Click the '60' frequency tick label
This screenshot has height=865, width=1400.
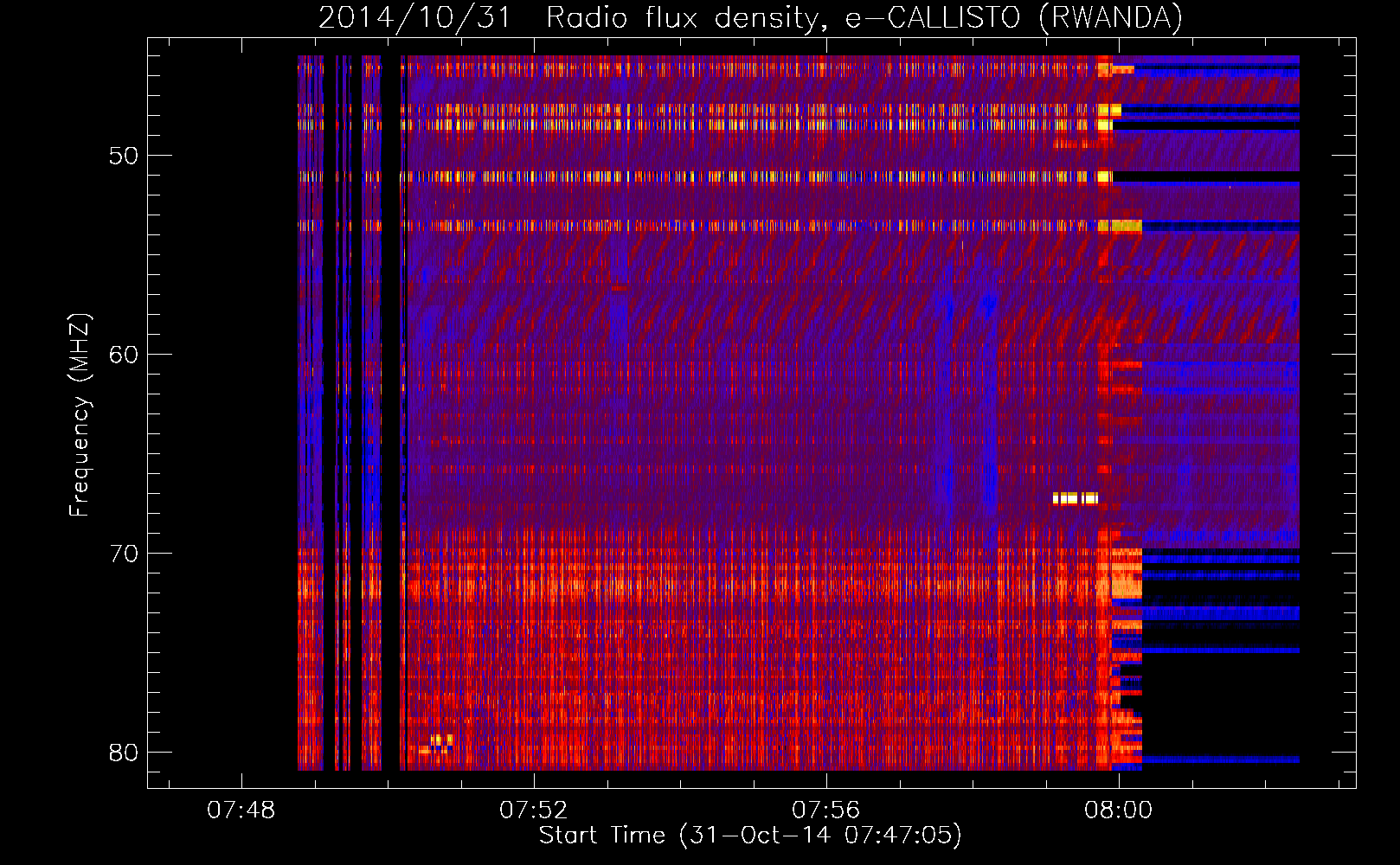click(x=124, y=355)
